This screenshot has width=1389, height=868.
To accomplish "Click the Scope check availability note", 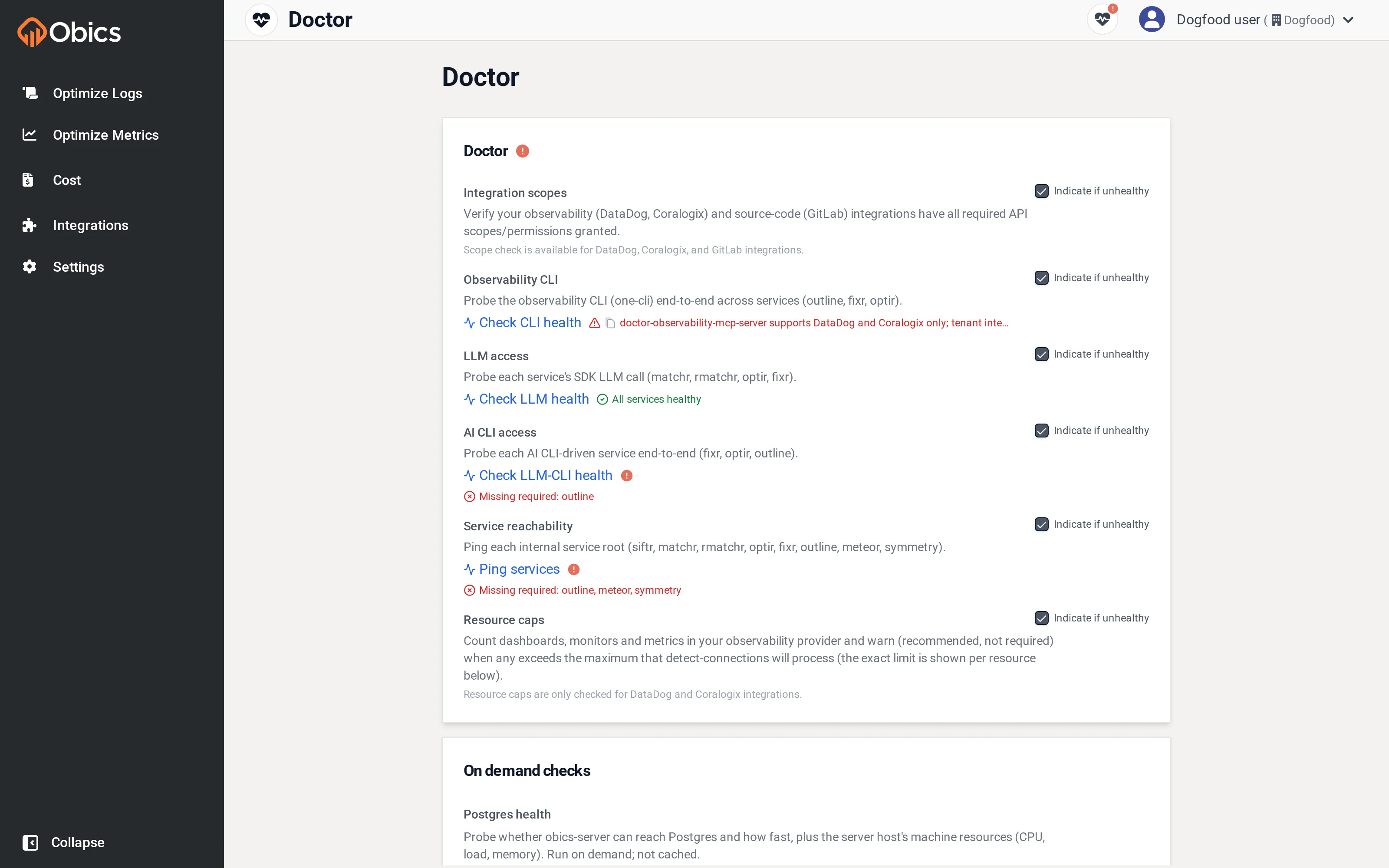I will click(633, 250).
